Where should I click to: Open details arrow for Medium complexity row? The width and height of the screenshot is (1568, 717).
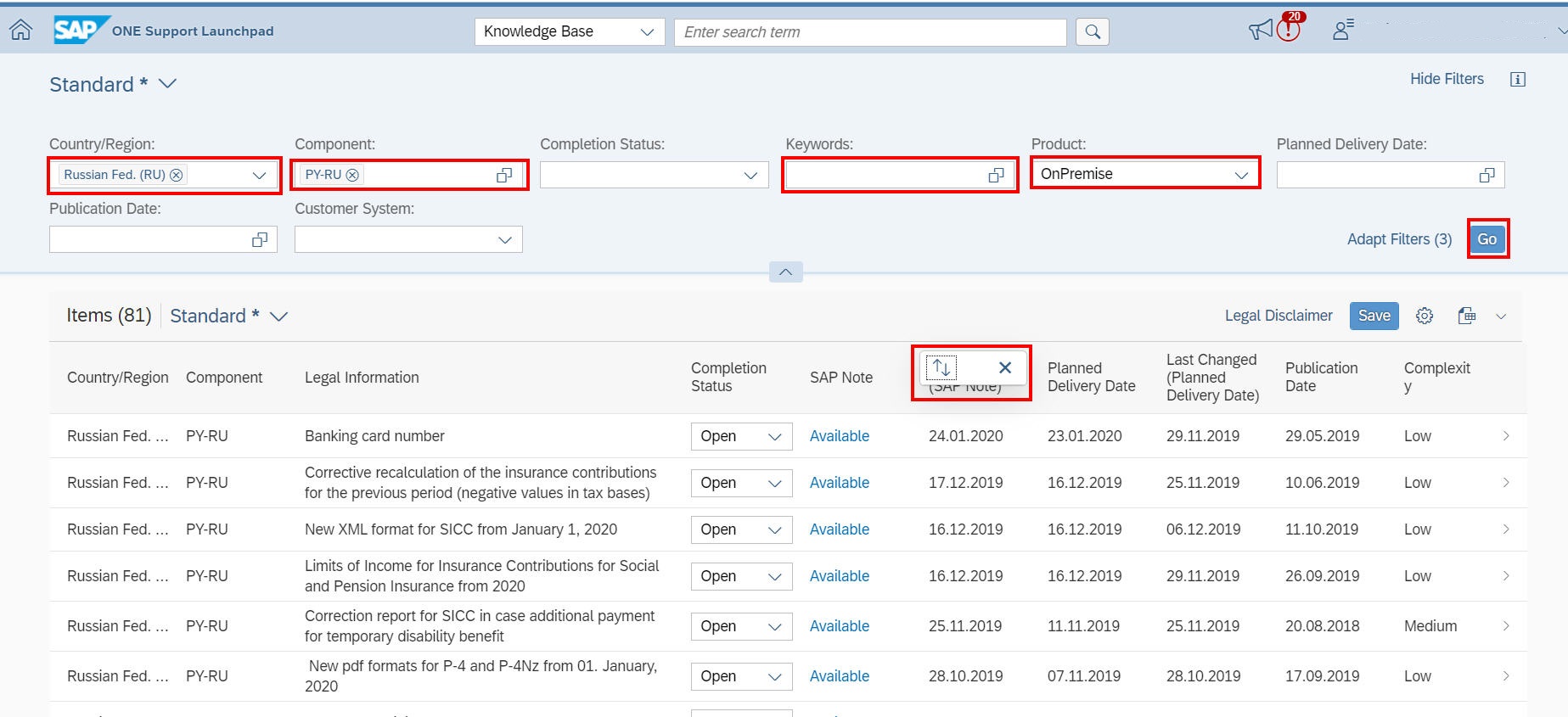[1506, 626]
